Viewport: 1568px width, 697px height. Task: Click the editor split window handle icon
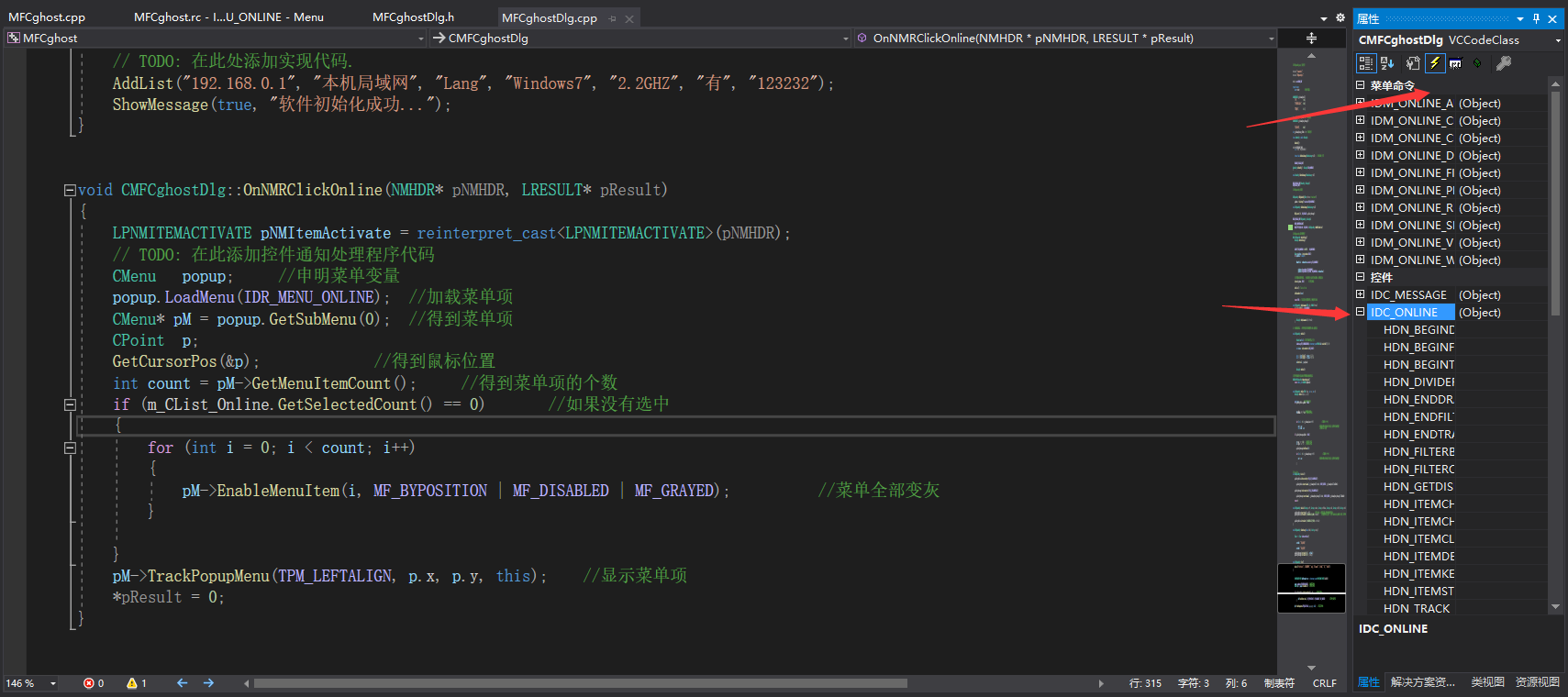click(x=1311, y=39)
